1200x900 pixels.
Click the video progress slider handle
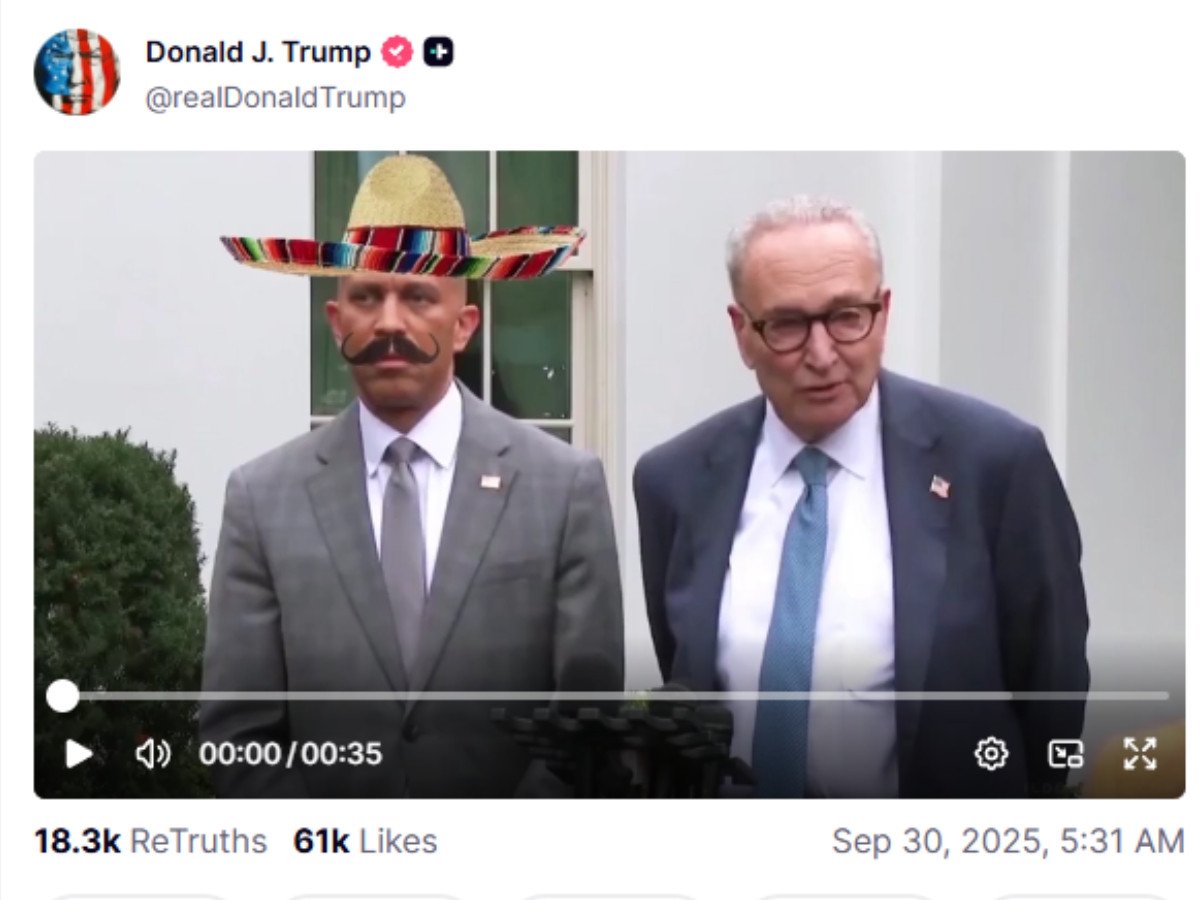coord(62,696)
